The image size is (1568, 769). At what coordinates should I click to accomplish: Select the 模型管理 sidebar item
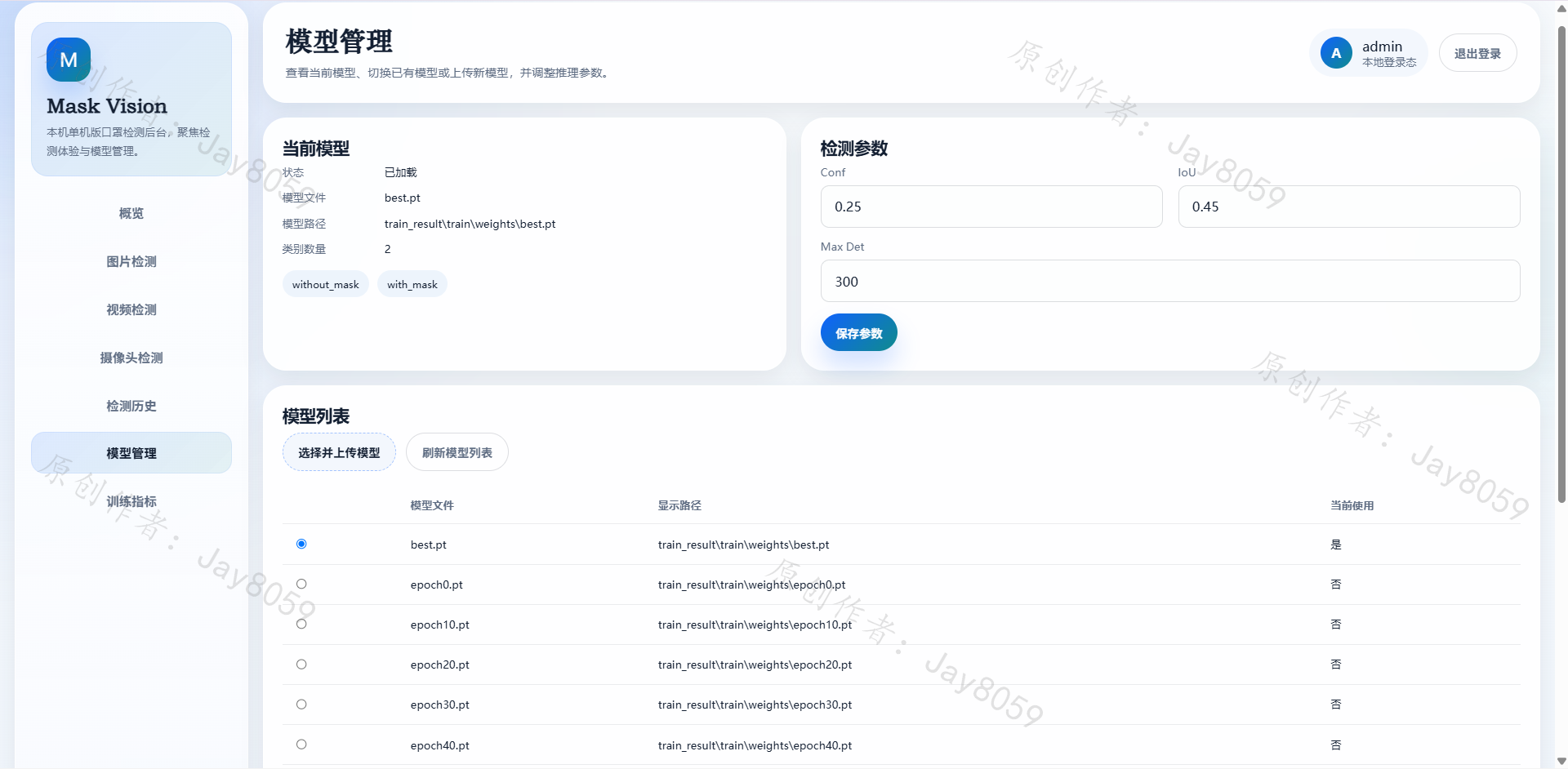[x=131, y=453]
